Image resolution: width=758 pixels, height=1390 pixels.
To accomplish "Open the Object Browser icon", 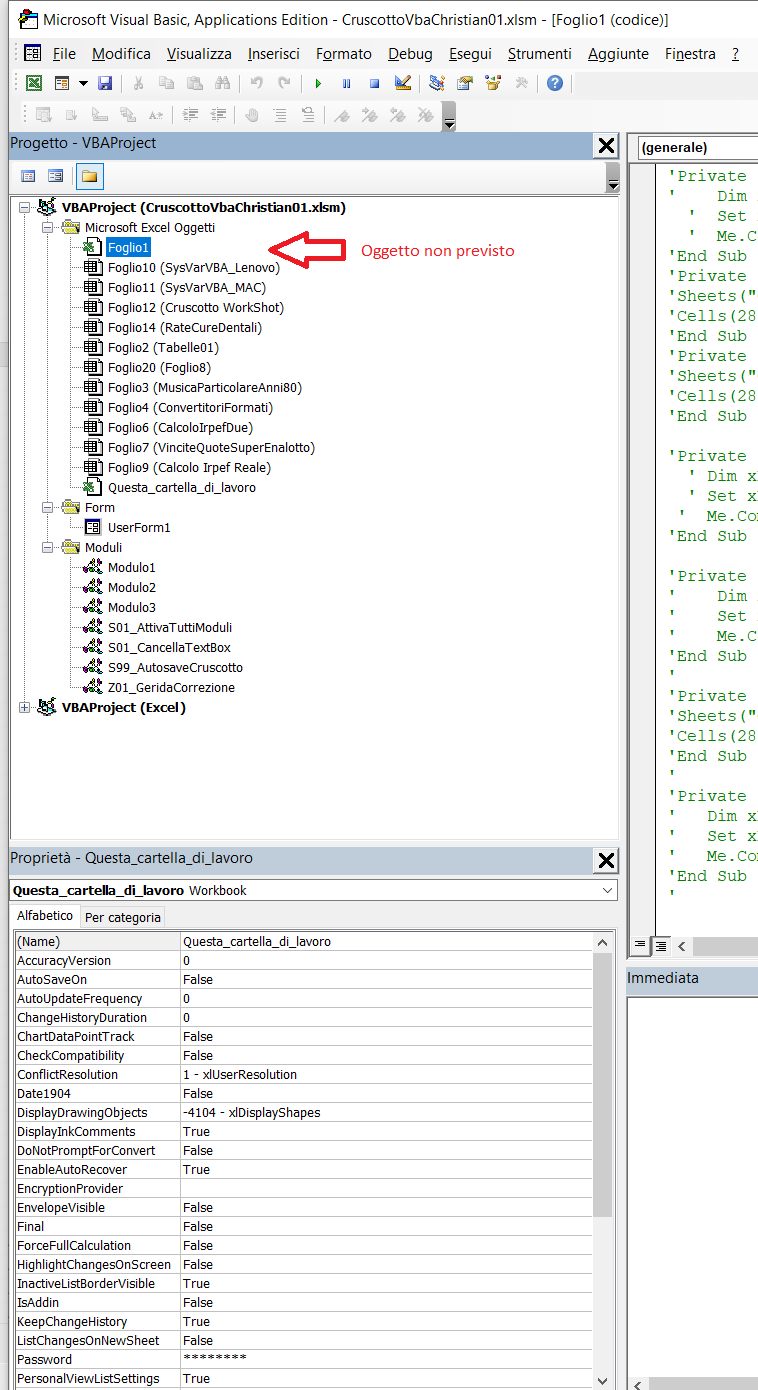I will 493,83.
